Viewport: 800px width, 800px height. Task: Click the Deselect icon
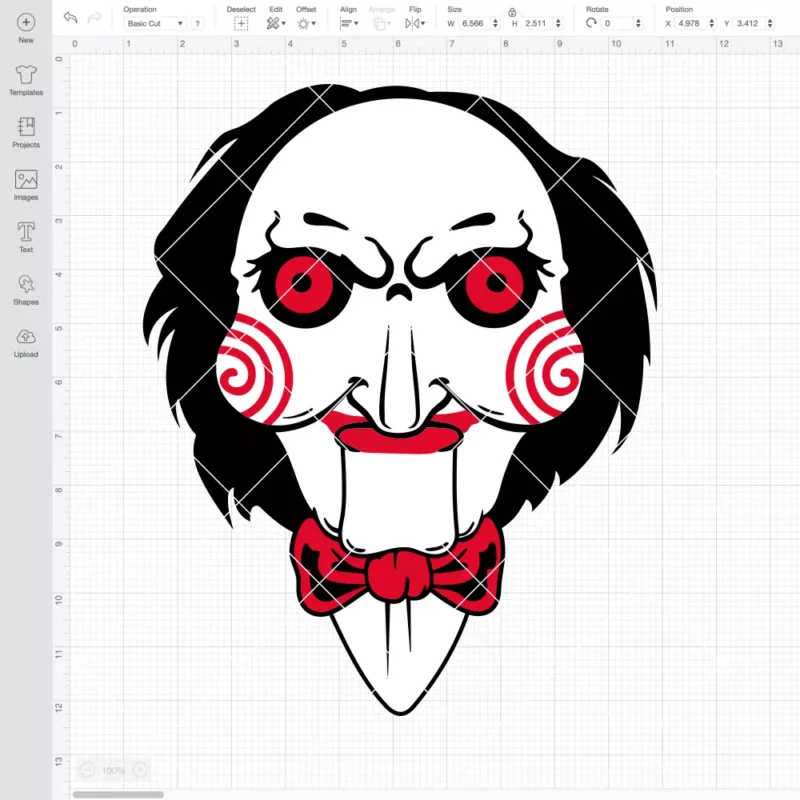pos(241,23)
